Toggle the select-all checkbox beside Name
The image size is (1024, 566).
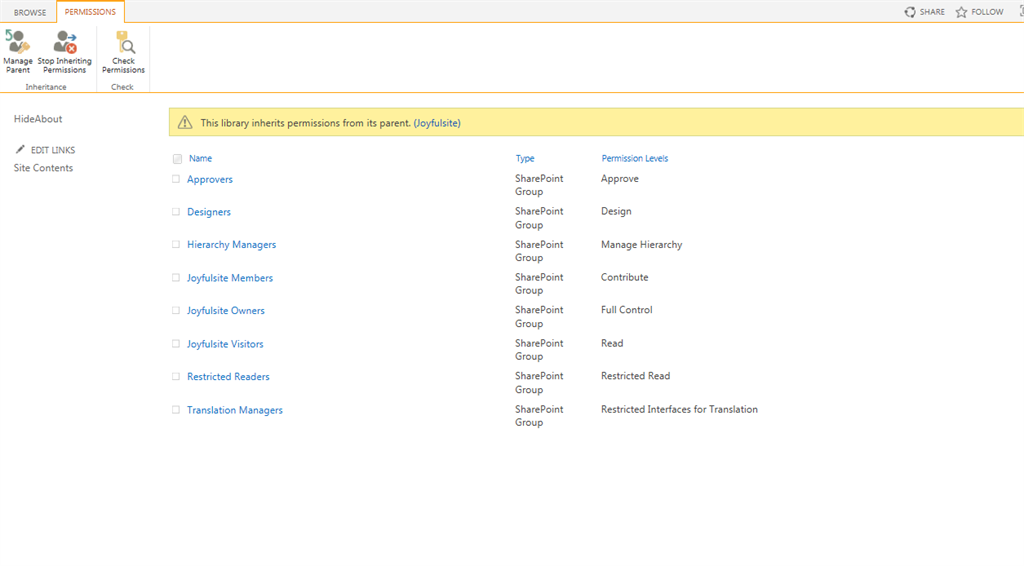tap(177, 159)
